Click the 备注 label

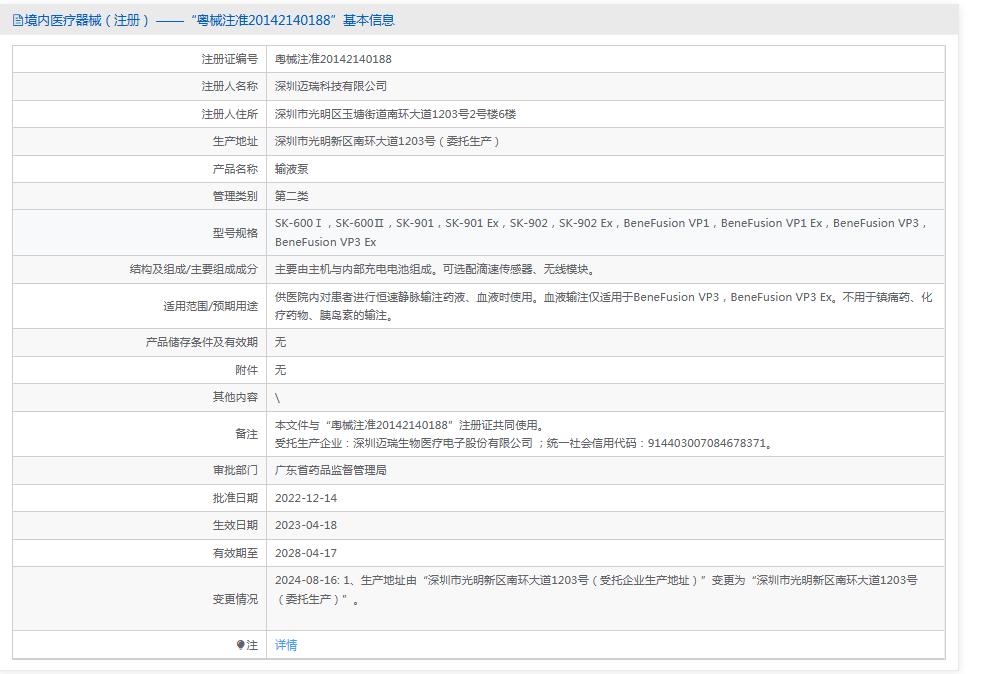click(246, 433)
